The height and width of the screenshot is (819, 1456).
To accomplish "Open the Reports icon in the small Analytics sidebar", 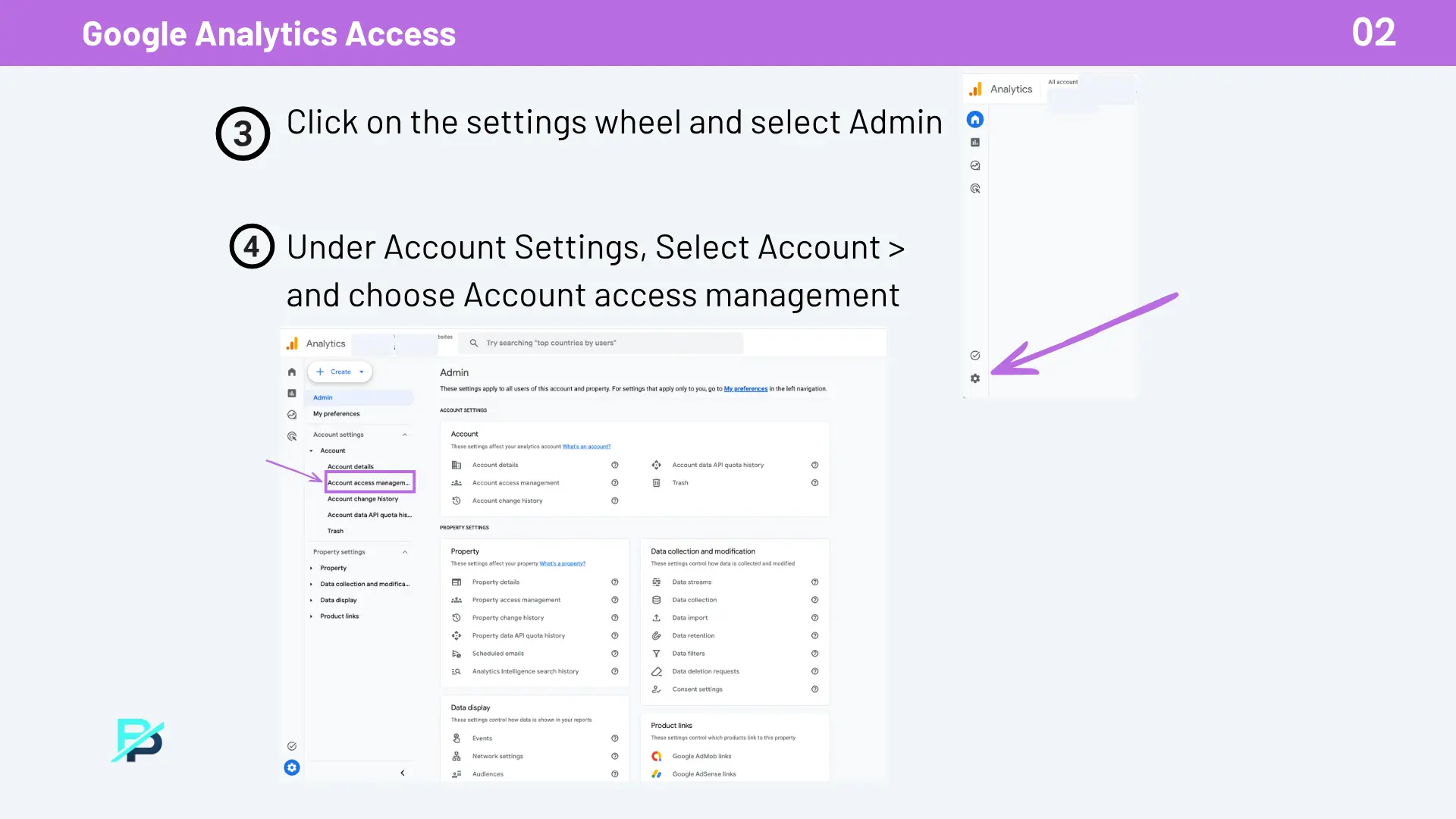I will coord(975,143).
